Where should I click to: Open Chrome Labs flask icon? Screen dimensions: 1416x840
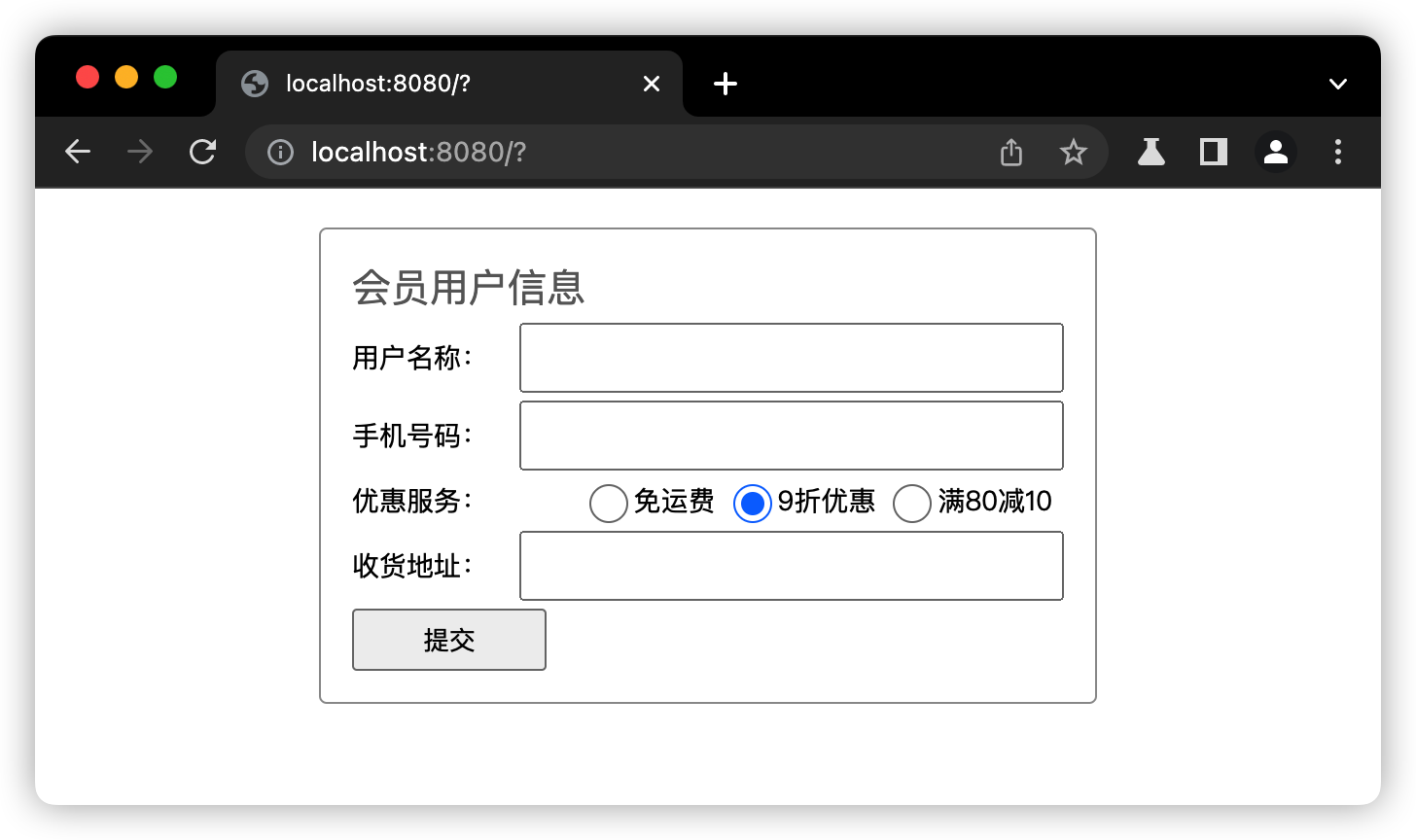tap(1150, 152)
